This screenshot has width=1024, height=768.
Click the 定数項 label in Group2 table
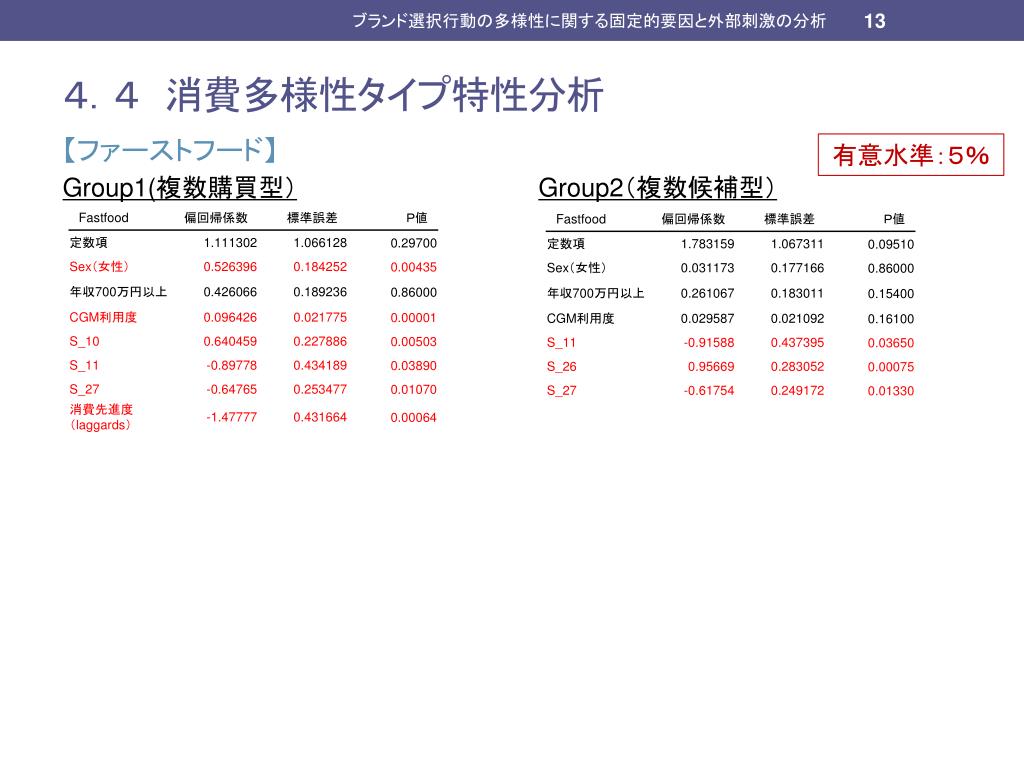pyautogui.click(x=566, y=244)
